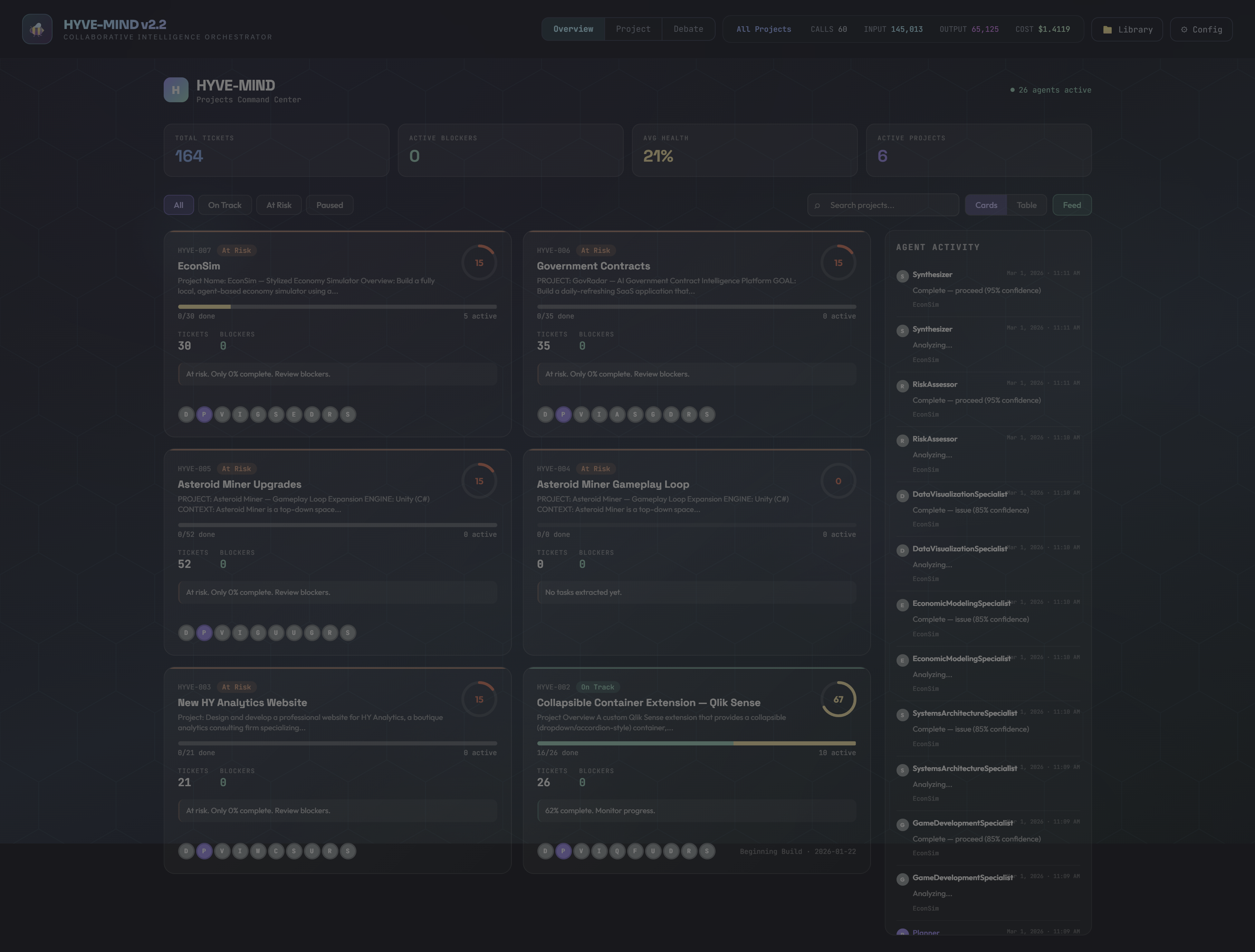Toggle the Feed panel button

click(x=1072, y=206)
